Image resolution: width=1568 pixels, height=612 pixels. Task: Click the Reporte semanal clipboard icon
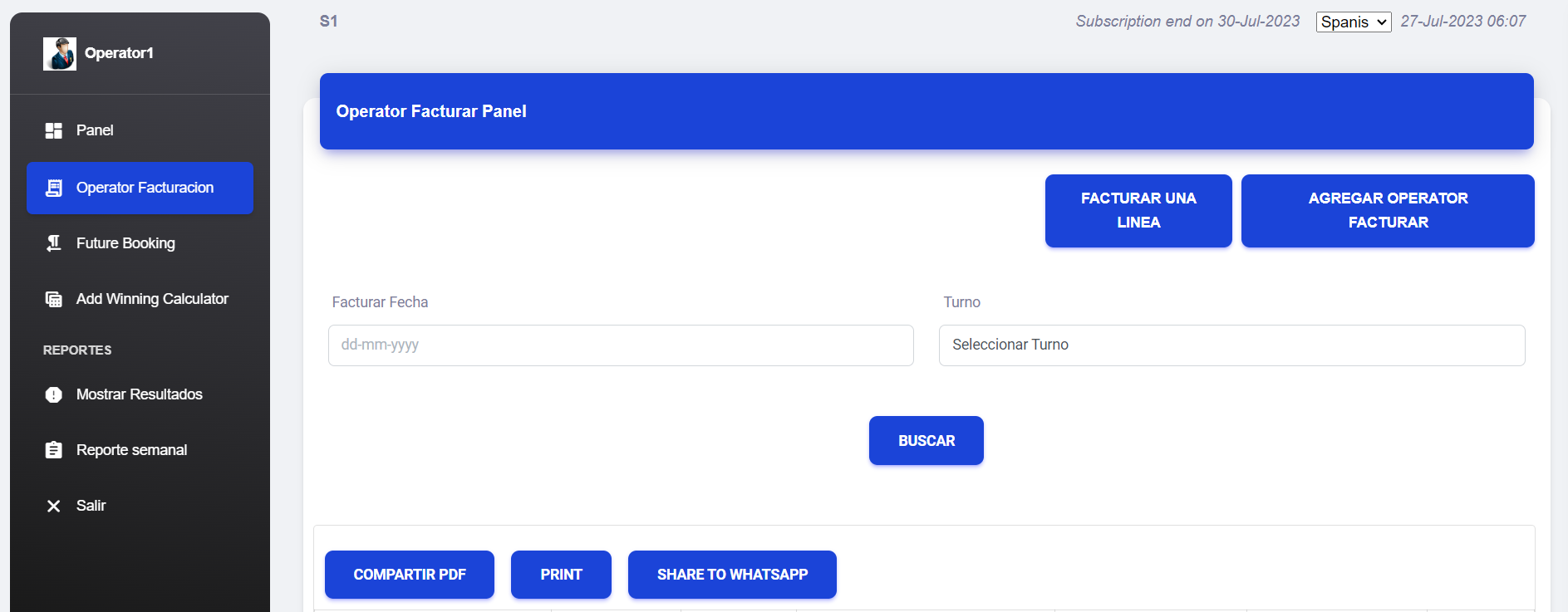pyautogui.click(x=54, y=450)
